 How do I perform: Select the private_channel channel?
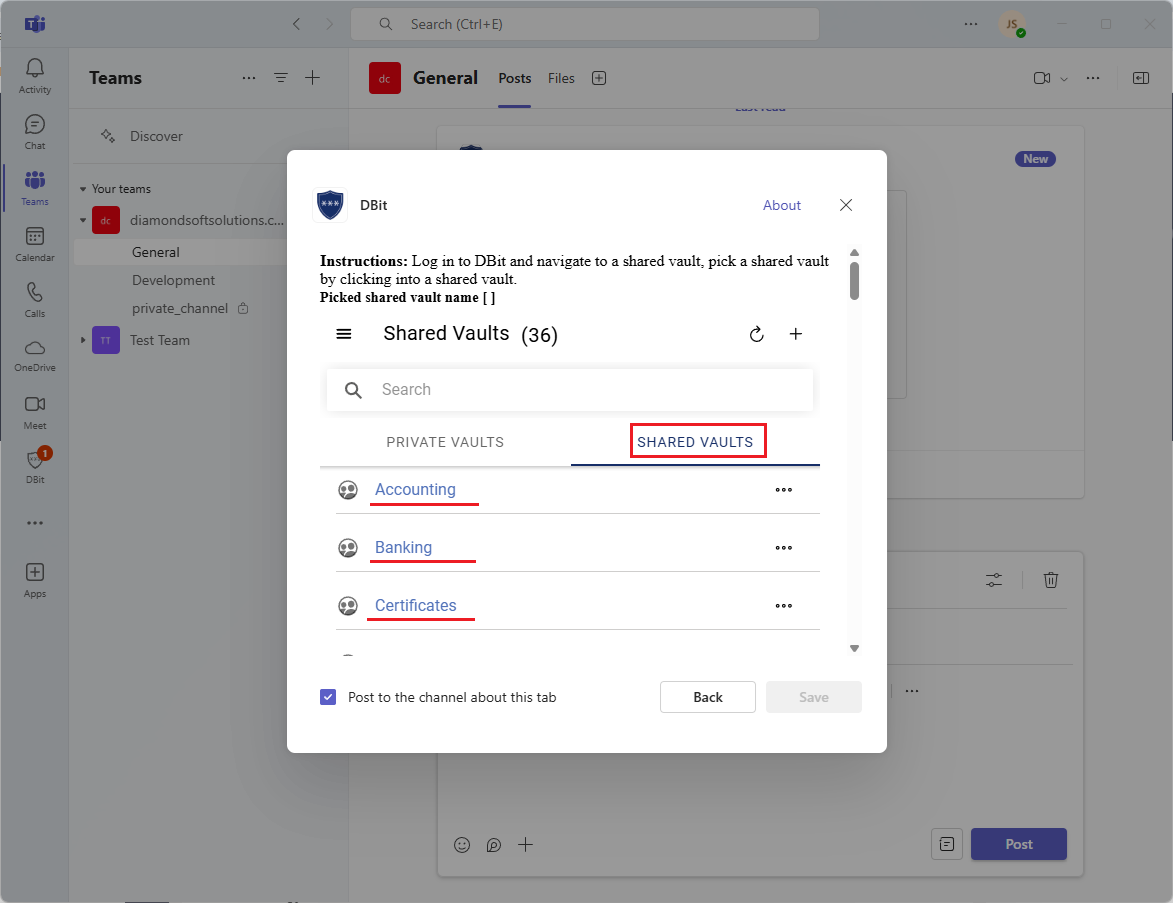[x=180, y=308]
